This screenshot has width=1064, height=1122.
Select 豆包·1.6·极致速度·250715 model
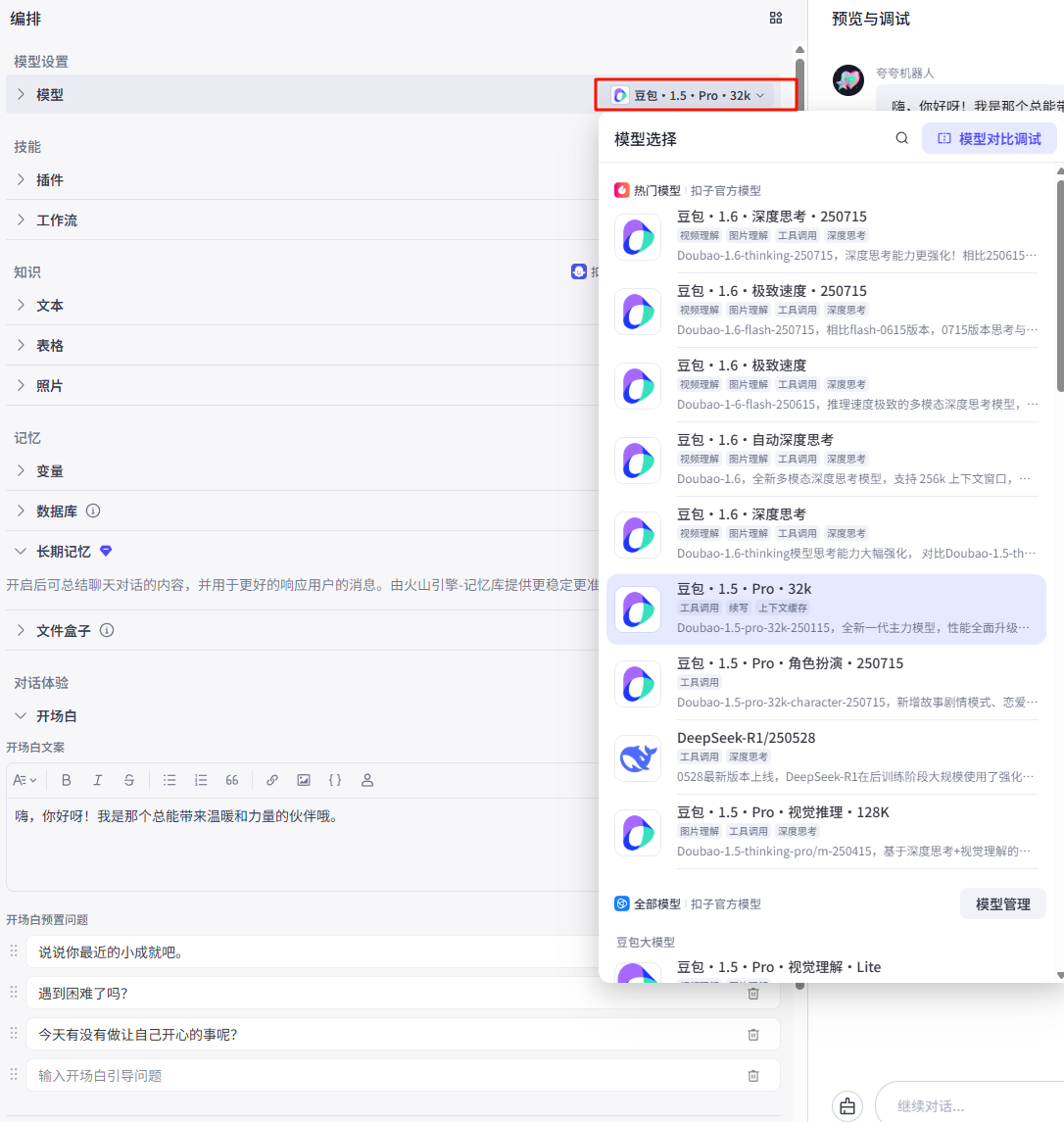pos(826,312)
